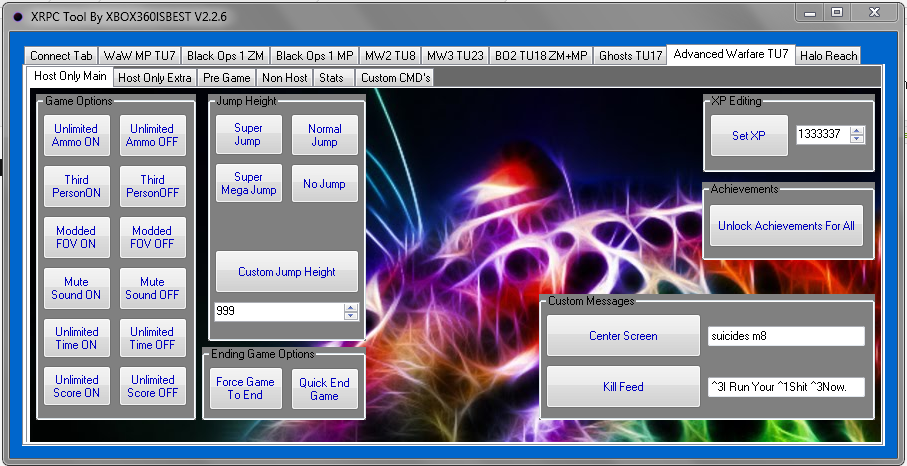The image size is (907, 466).
Task: Turn on Unlimited Ammo
Action: pos(76,135)
